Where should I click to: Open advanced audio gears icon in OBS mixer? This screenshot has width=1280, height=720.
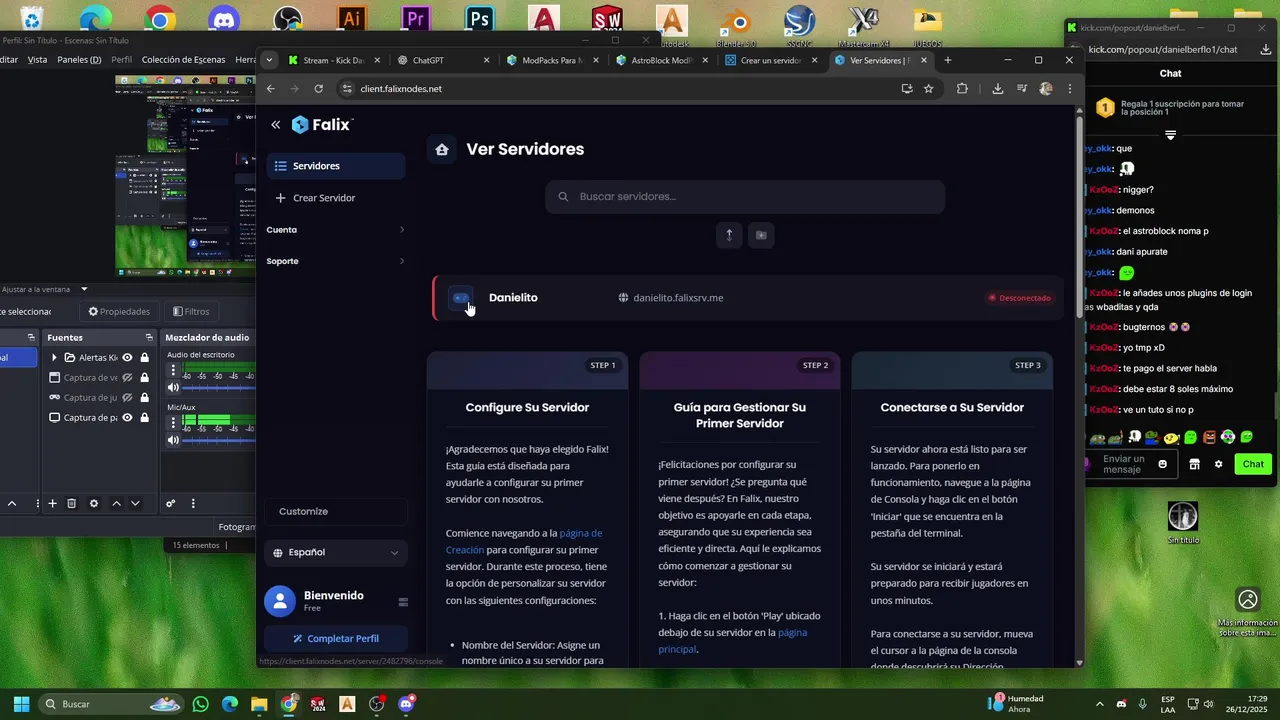pyautogui.click(x=171, y=504)
